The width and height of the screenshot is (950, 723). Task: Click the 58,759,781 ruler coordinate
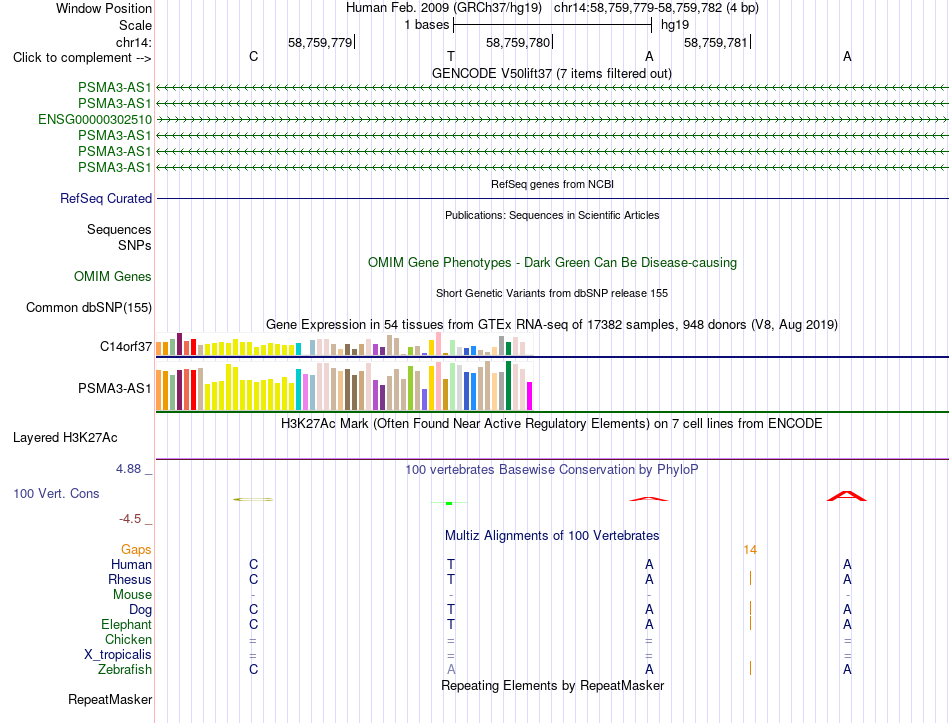click(x=716, y=42)
